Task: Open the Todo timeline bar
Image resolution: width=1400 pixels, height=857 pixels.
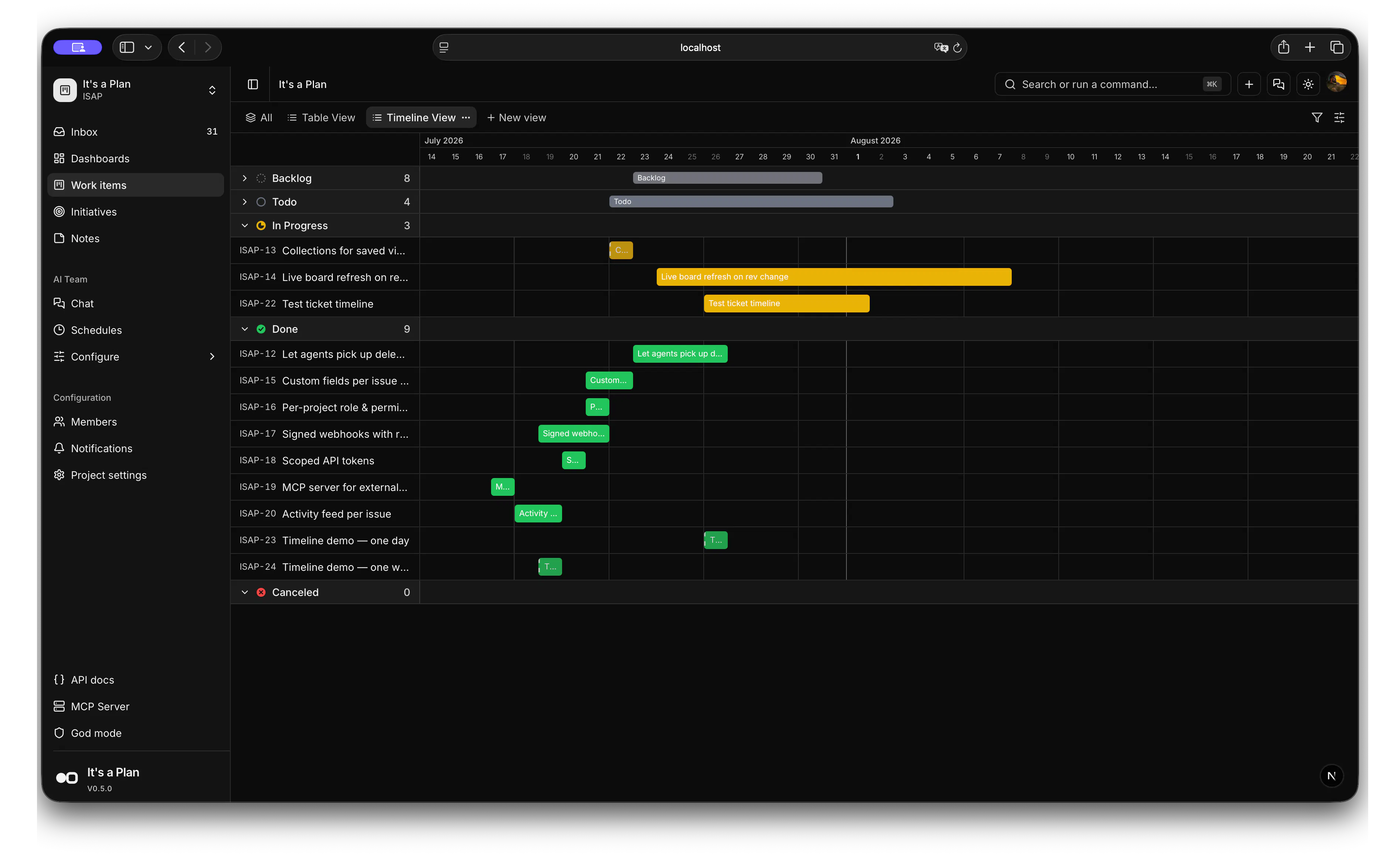Action: 751,201
